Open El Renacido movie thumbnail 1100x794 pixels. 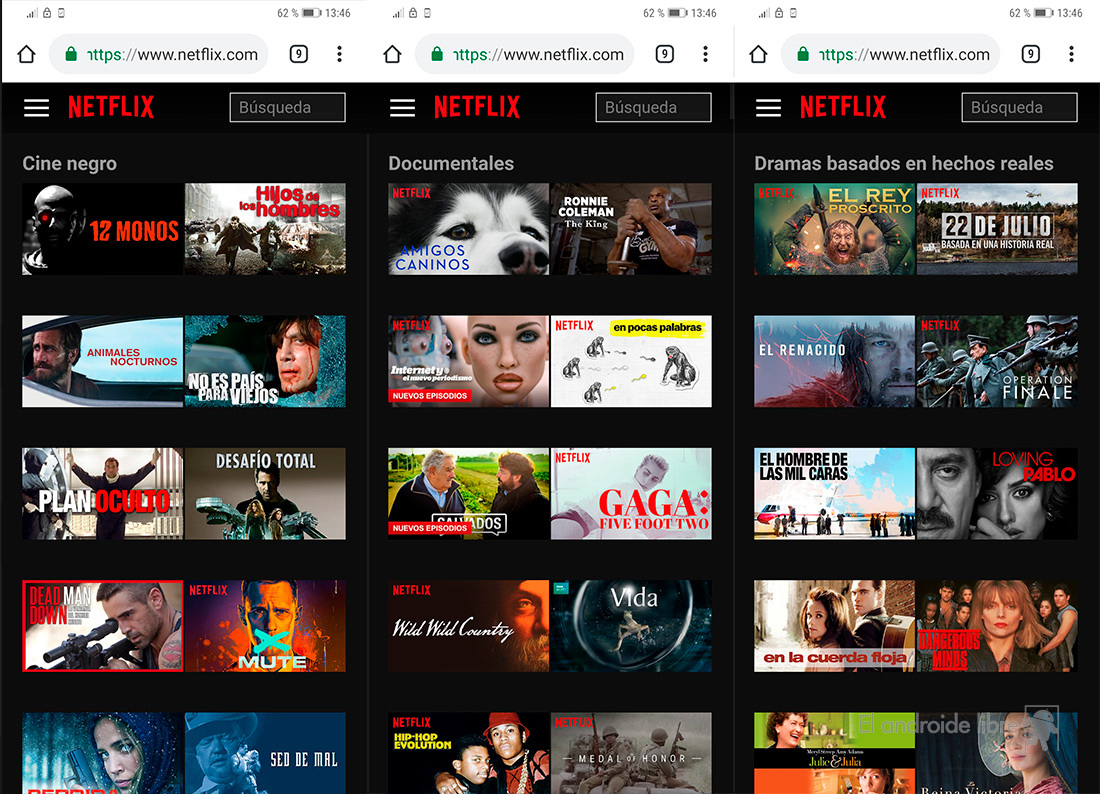tap(834, 361)
